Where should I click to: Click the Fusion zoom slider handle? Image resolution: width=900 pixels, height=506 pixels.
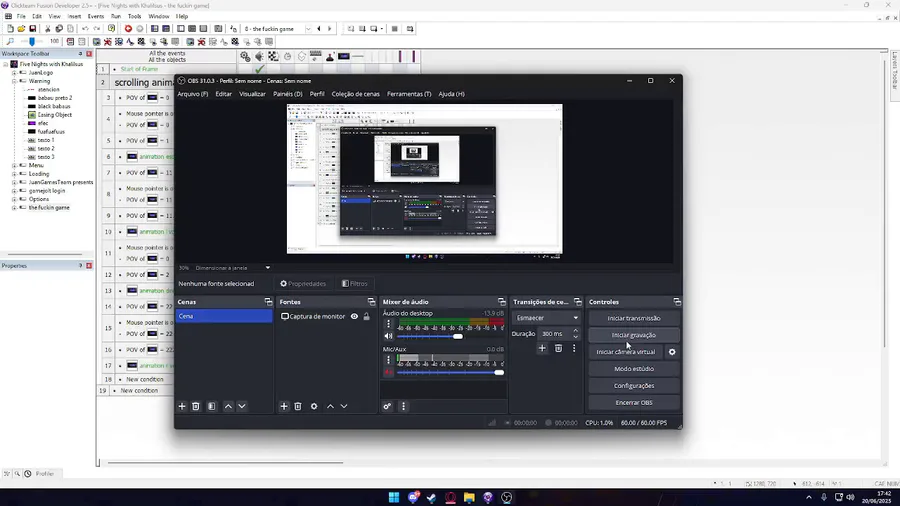pyautogui.click(x=32, y=41)
